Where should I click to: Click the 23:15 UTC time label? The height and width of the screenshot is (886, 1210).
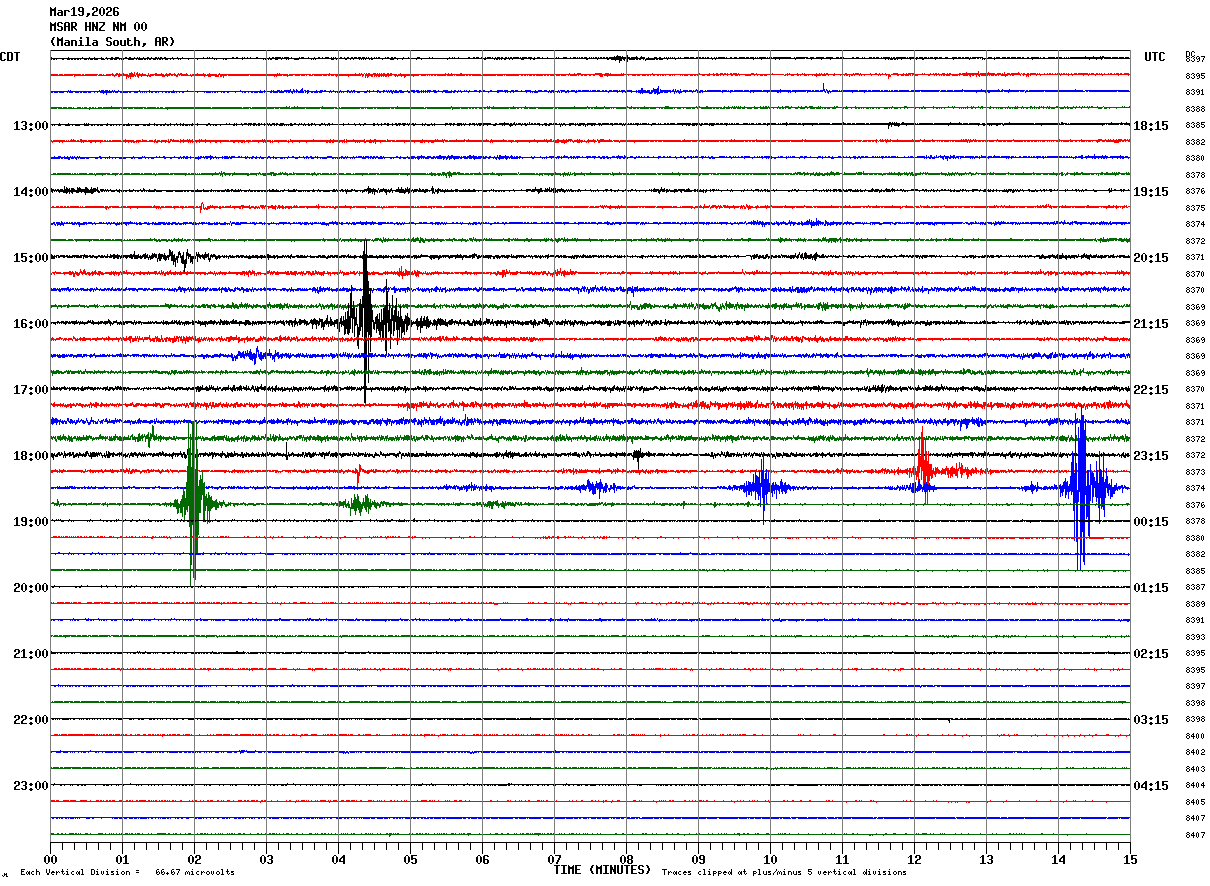pos(1151,456)
